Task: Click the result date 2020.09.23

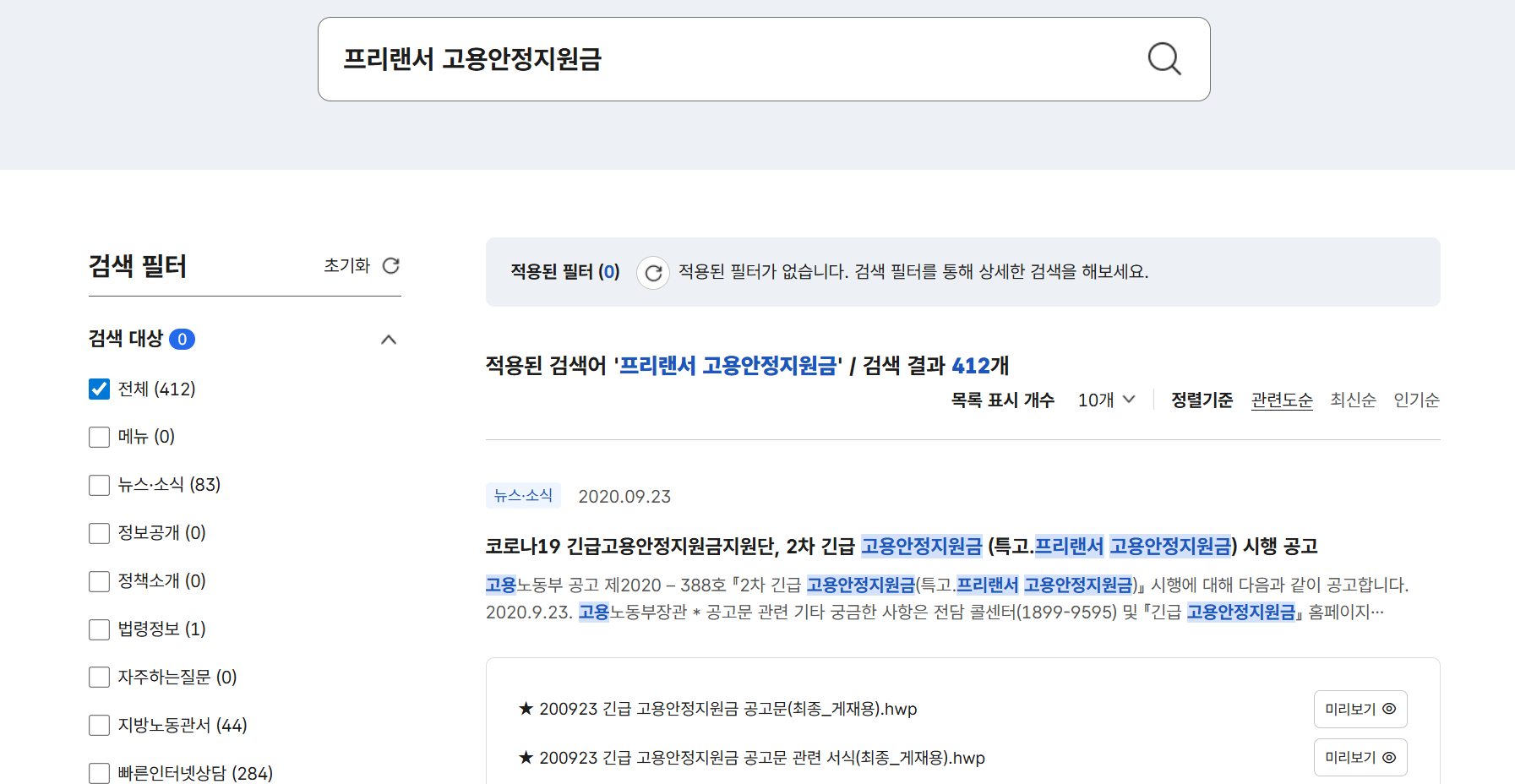Action: [x=624, y=497]
